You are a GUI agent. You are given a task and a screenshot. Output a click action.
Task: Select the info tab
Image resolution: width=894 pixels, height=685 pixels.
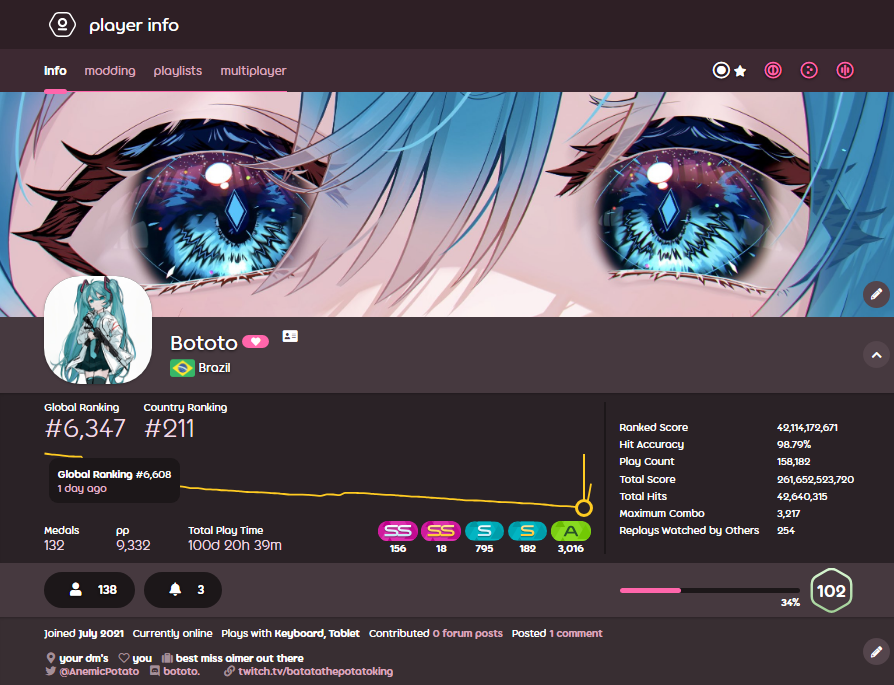point(55,71)
